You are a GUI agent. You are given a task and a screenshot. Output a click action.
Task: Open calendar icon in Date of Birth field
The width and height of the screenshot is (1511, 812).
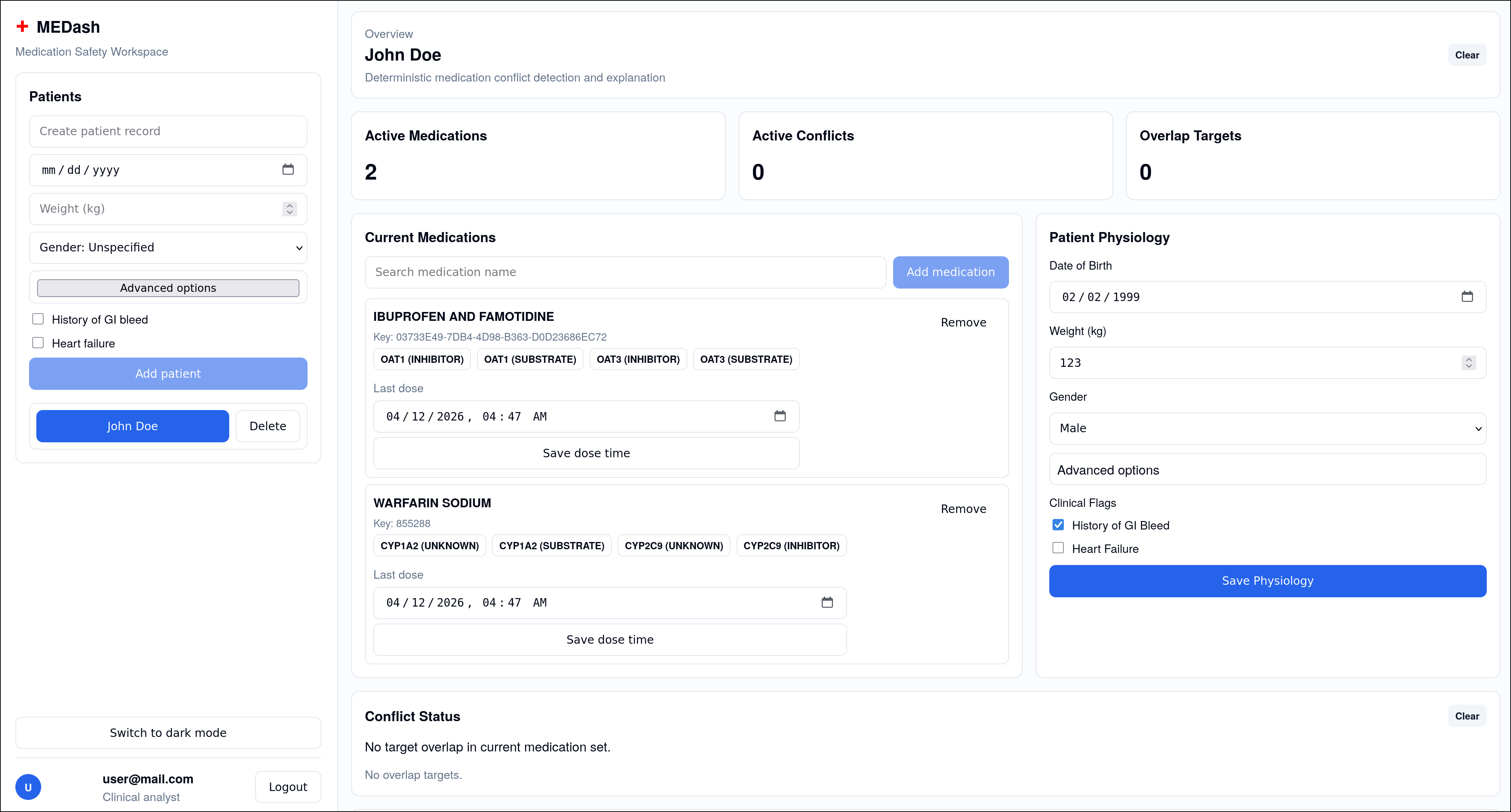click(1467, 297)
